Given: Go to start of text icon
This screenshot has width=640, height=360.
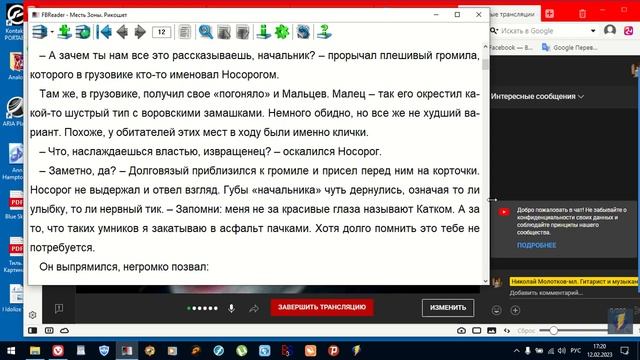Looking at the screenshot, I should point(104,32).
